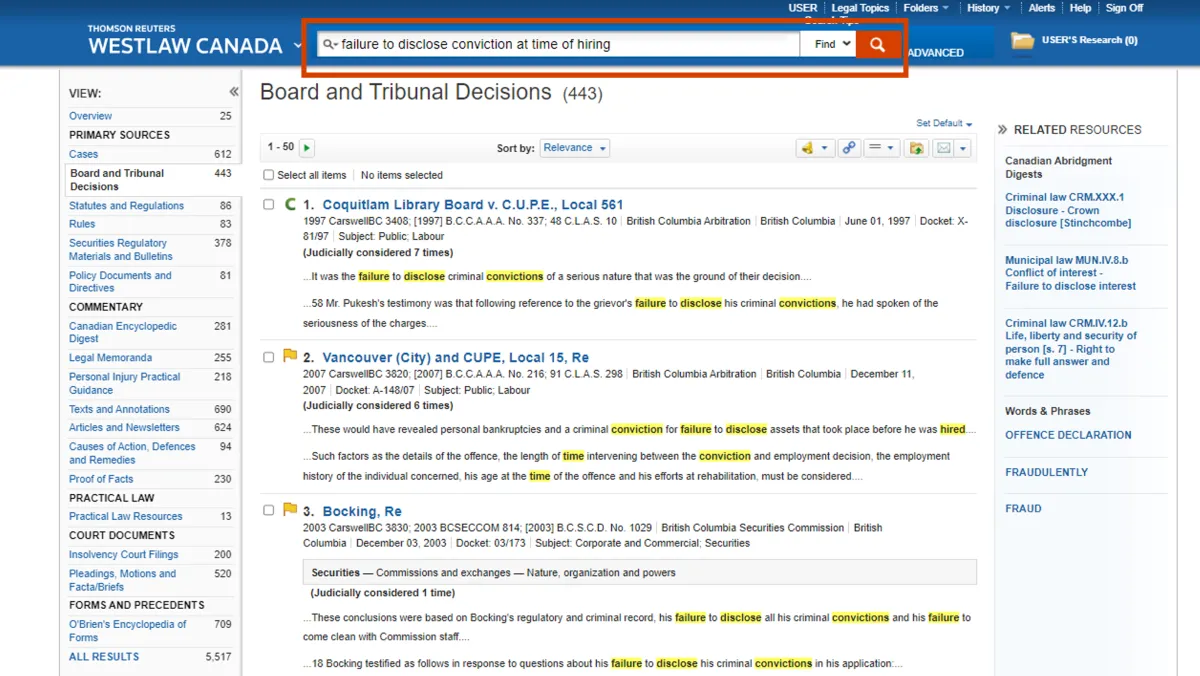This screenshot has height=676, width=1200.
Task: Click the yellow flag beside Bocking, Re
Action: pos(290,510)
